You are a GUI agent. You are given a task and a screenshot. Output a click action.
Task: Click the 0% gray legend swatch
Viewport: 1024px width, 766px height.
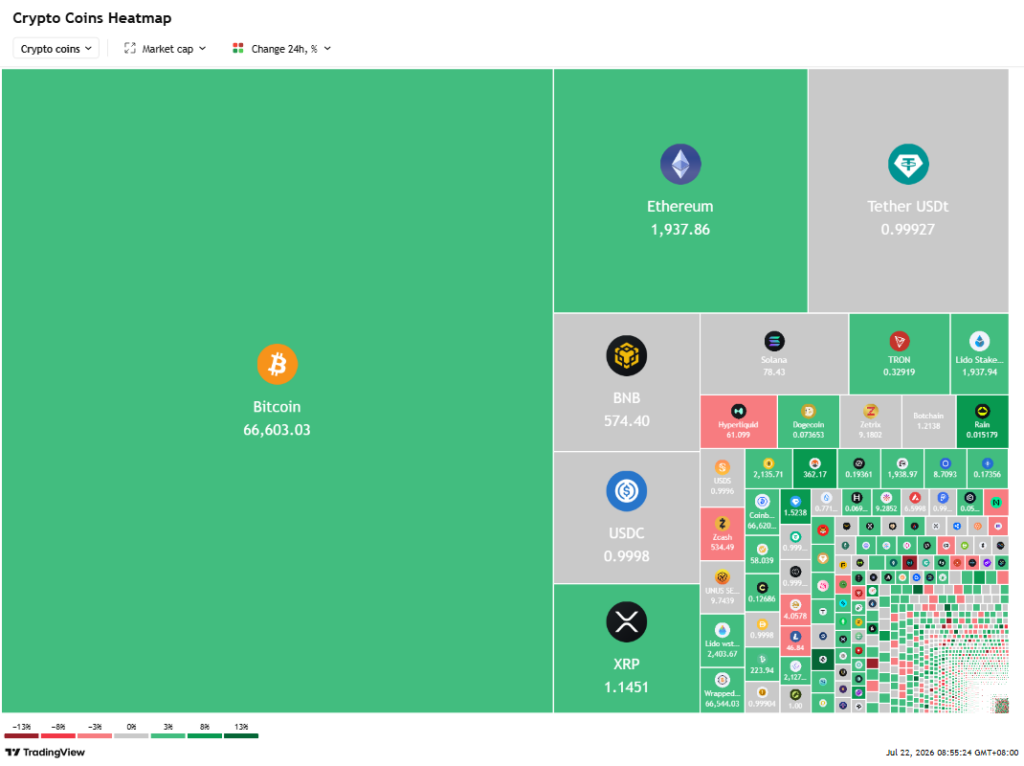click(131, 736)
